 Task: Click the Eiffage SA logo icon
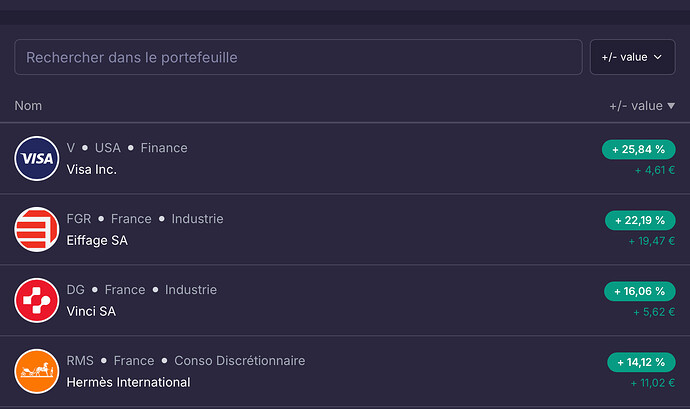pyautogui.click(x=37, y=229)
